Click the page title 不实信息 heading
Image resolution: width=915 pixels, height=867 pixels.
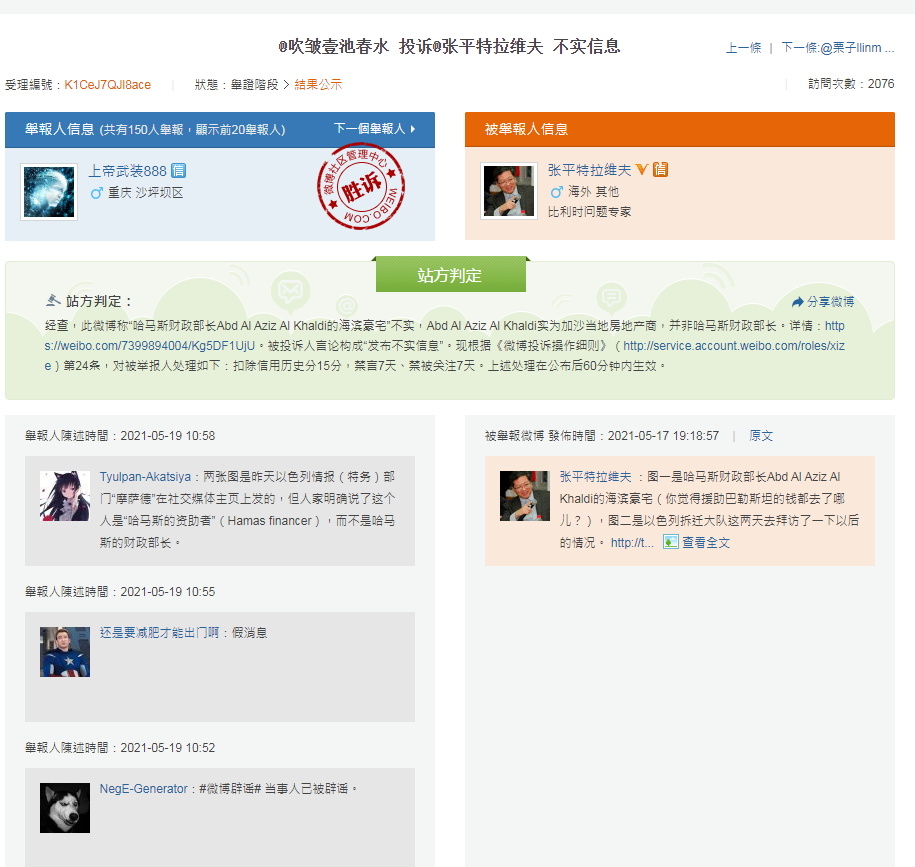tap(586, 46)
